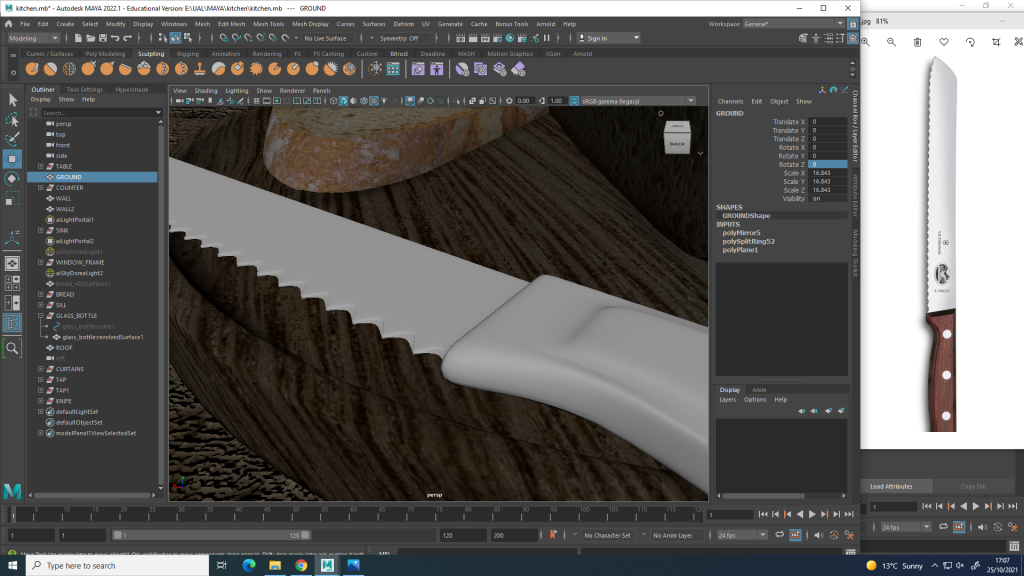Open the Tool Settings tab
1024x576 pixels.
[85, 89]
